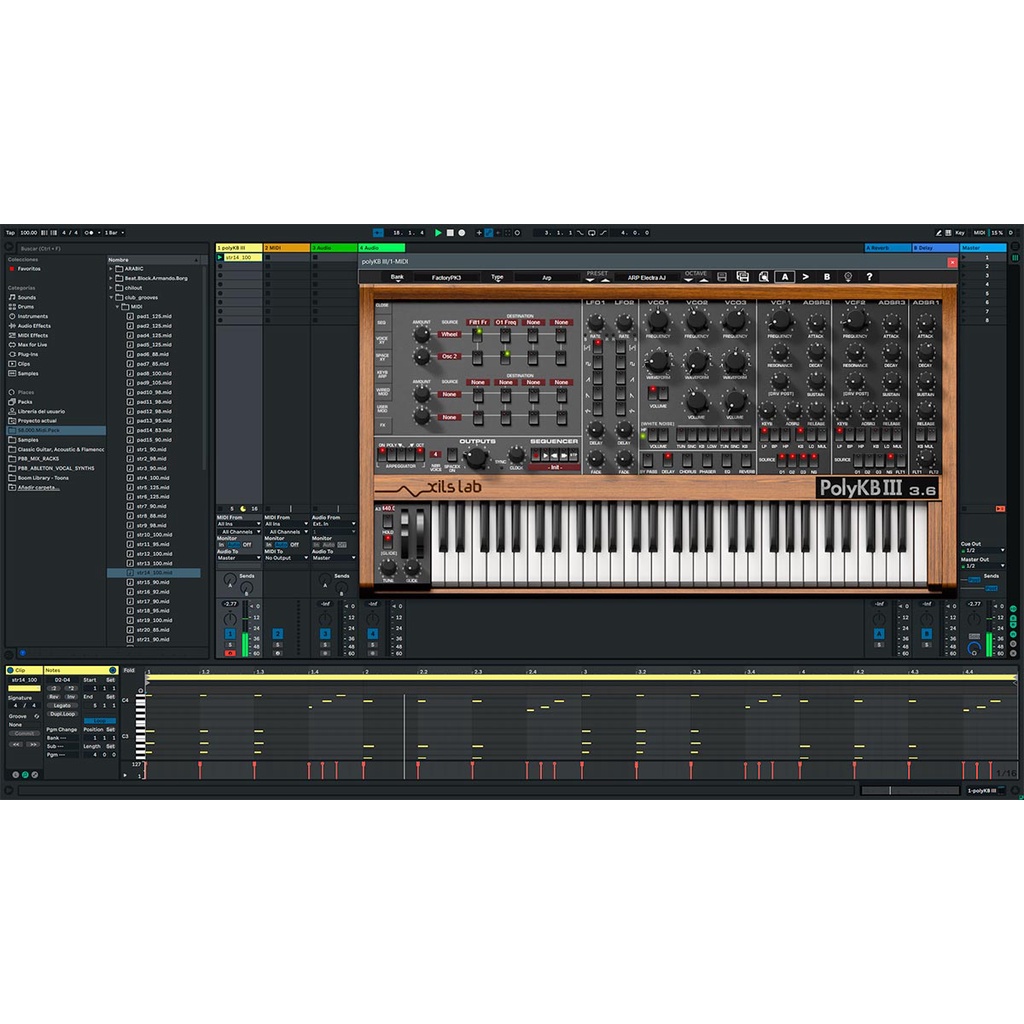Open the KEYS ARP panel tab in PolyKB
Image resolution: width=1024 pixels, height=1024 pixels.
[382, 374]
